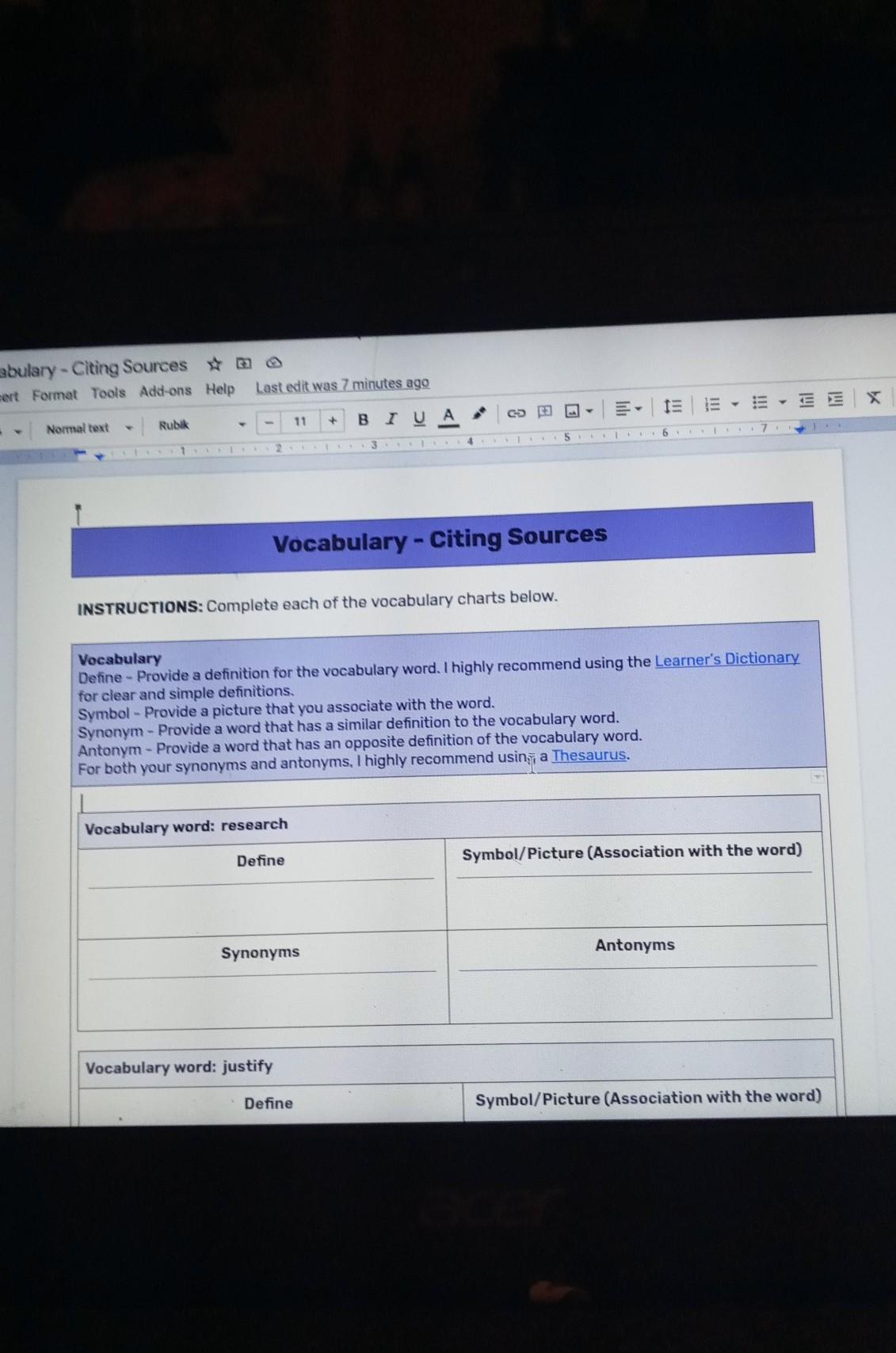This screenshot has width=896, height=1353.
Task: Open the Format menu
Action: 55,394
